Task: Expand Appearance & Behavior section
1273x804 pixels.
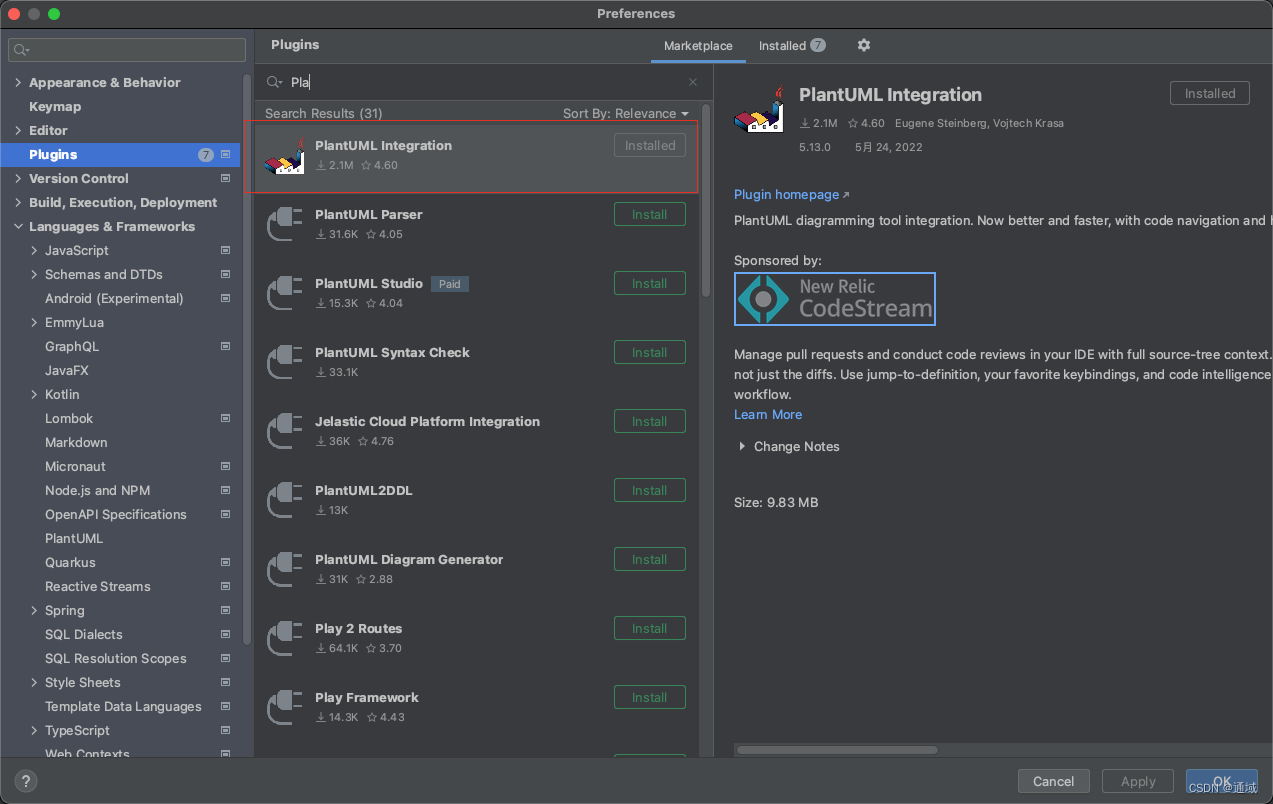Action: click(x=18, y=83)
